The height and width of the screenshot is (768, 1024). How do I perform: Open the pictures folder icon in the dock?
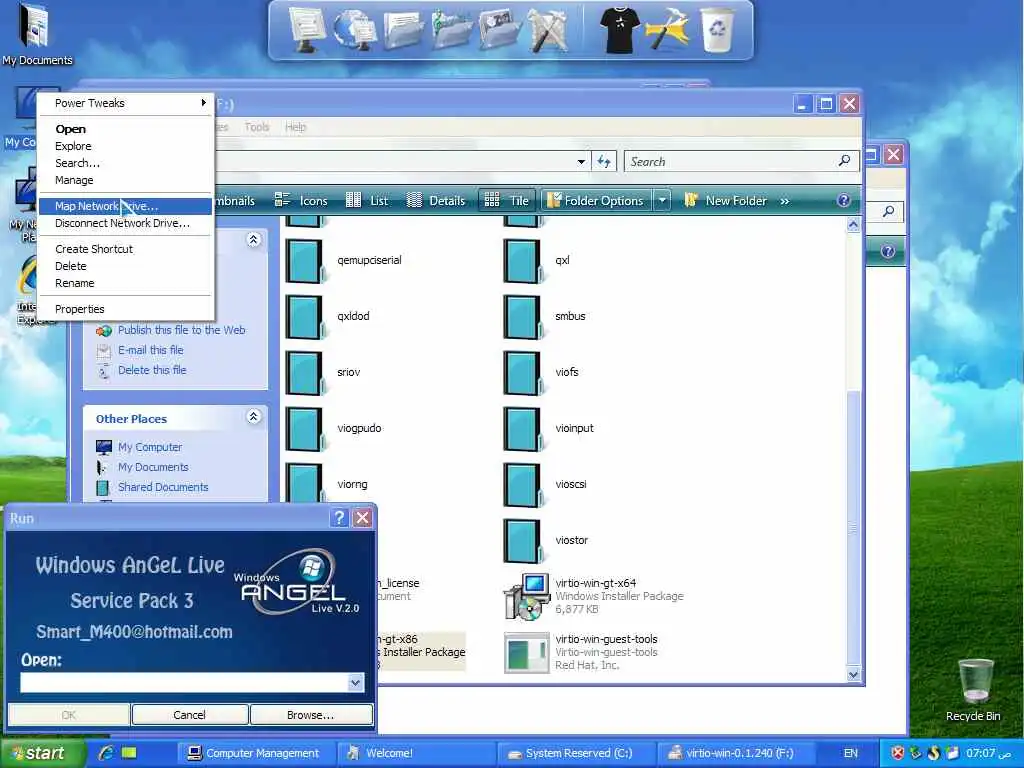[500, 30]
